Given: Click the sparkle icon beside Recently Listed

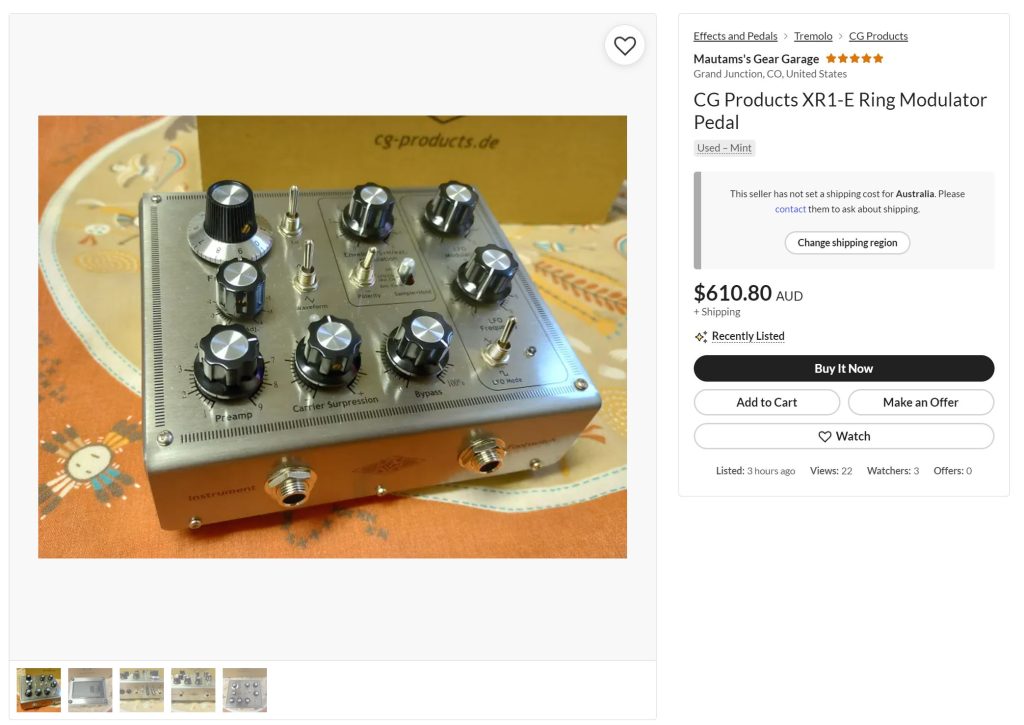Looking at the screenshot, I should click(x=701, y=337).
